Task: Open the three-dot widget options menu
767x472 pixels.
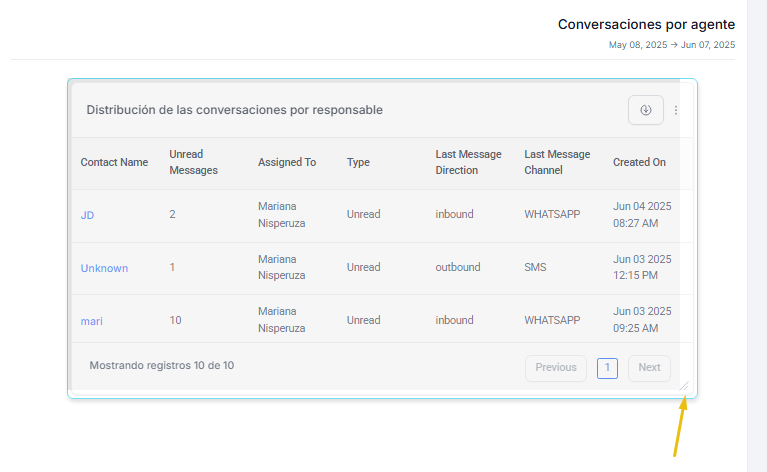Action: 676,110
